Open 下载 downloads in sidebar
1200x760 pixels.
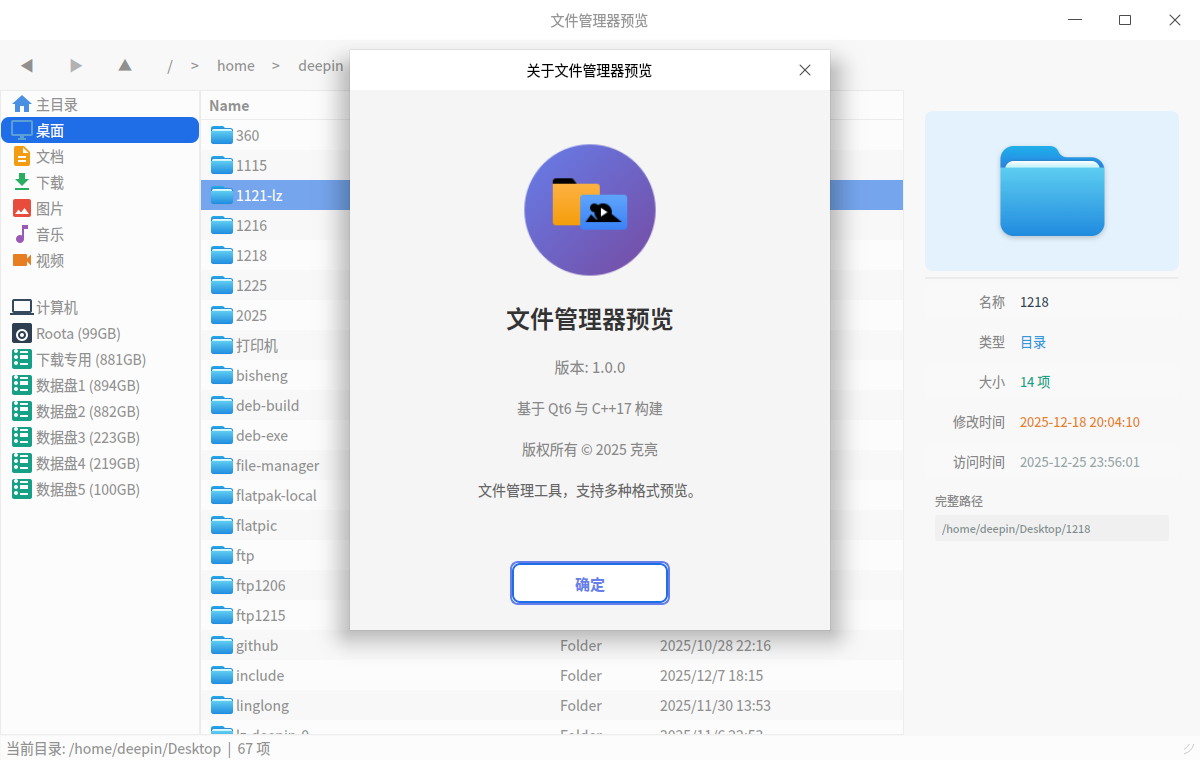tap(100, 182)
